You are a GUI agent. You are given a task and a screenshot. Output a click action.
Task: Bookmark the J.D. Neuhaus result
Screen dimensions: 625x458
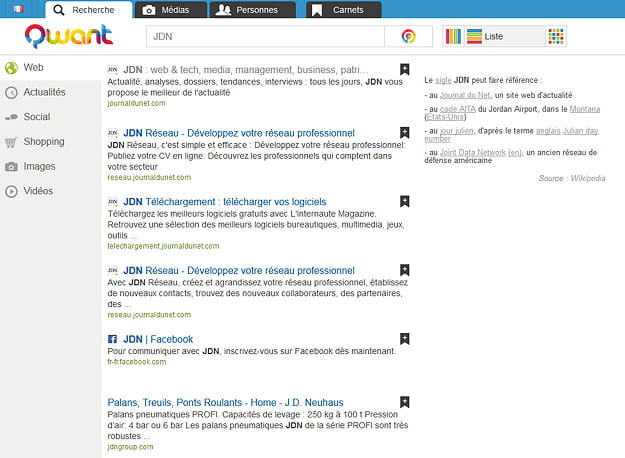point(405,402)
